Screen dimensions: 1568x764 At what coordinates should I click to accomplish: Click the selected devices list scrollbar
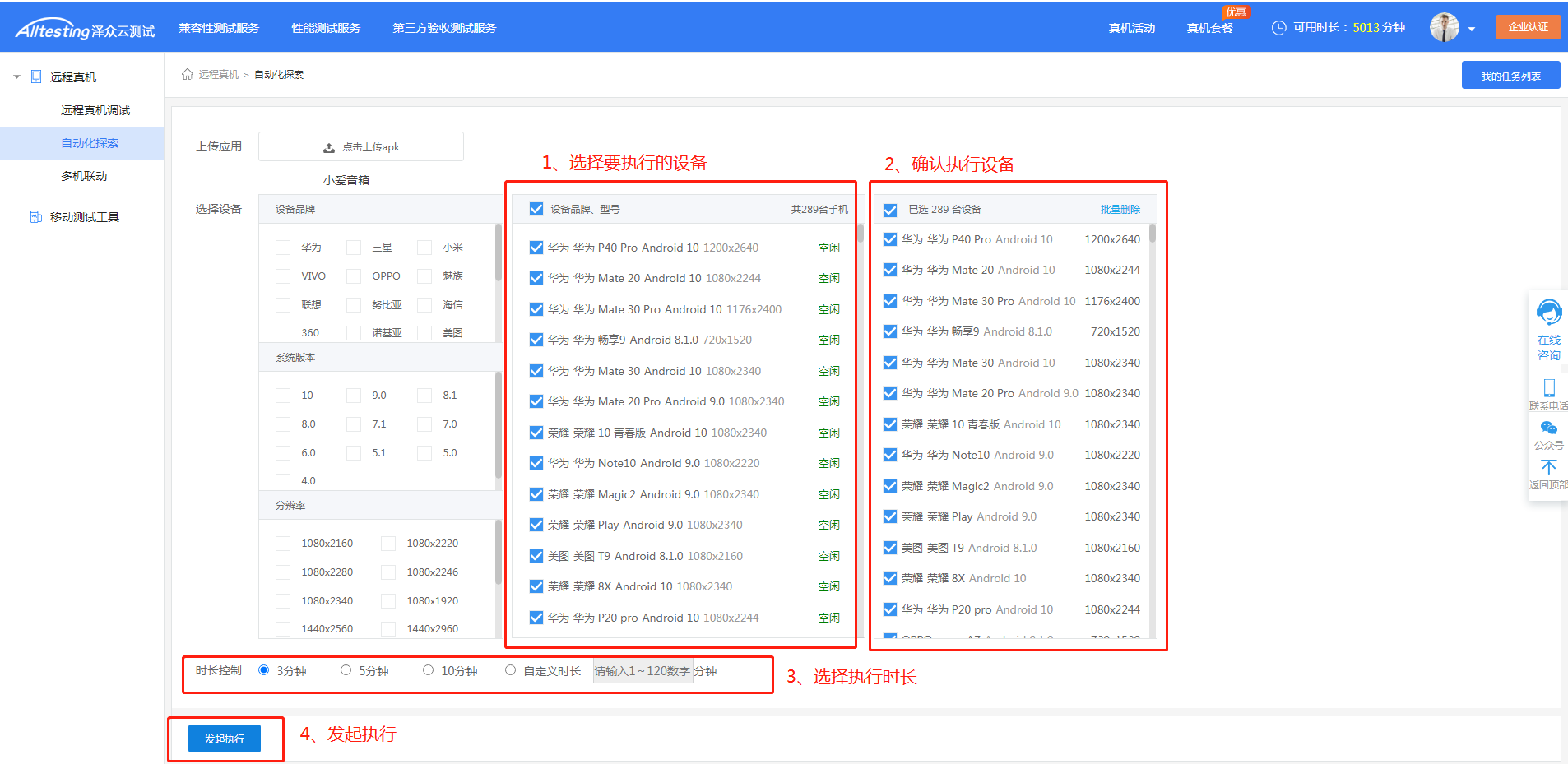[x=1153, y=233]
